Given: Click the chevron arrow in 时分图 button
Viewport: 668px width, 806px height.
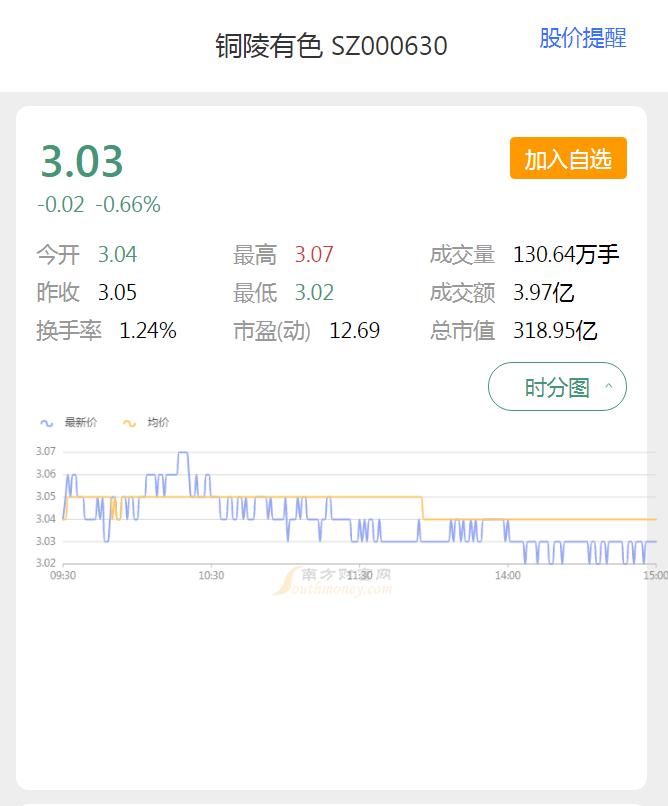Looking at the screenshot, I should tap(609, 386).
